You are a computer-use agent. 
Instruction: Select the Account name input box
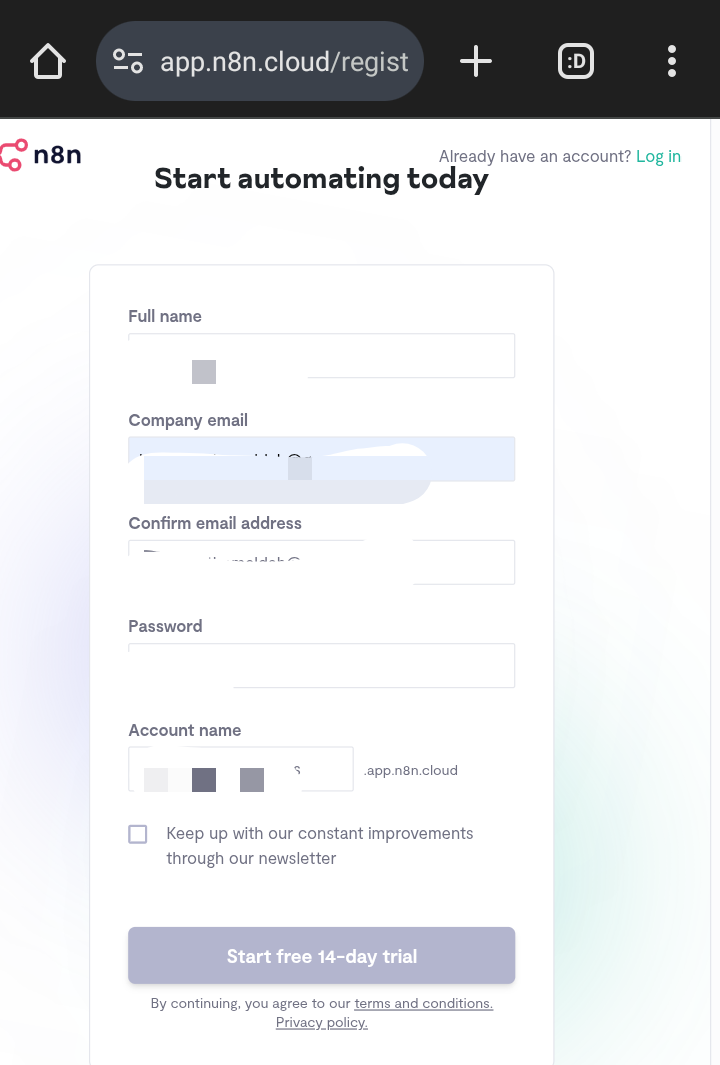pyautogui.click(x=240, y=769)
